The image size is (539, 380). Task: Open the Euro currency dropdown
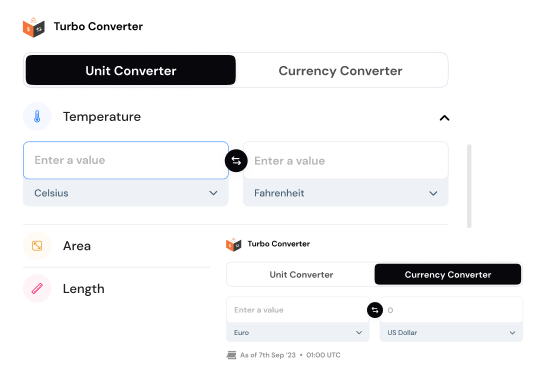(298, 333)
